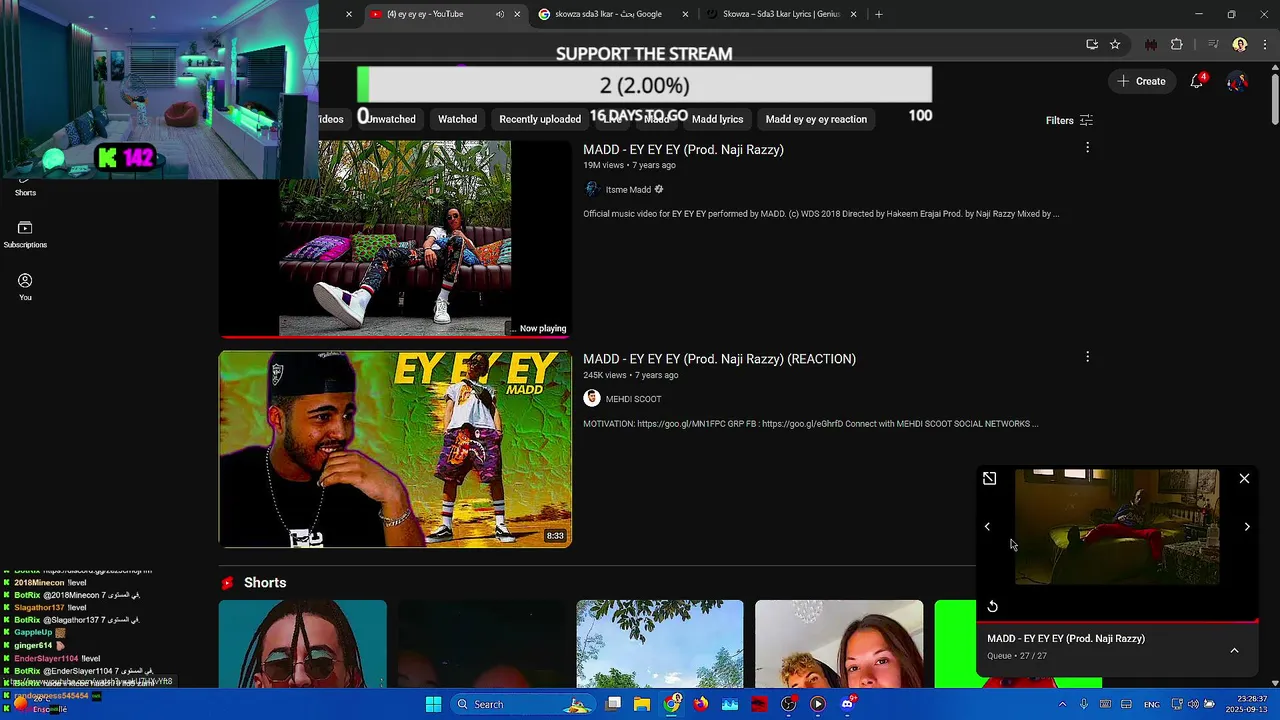Open Shorts in YouTube sidebar
Screen dimensions: 1280x720
pos(25,186)
